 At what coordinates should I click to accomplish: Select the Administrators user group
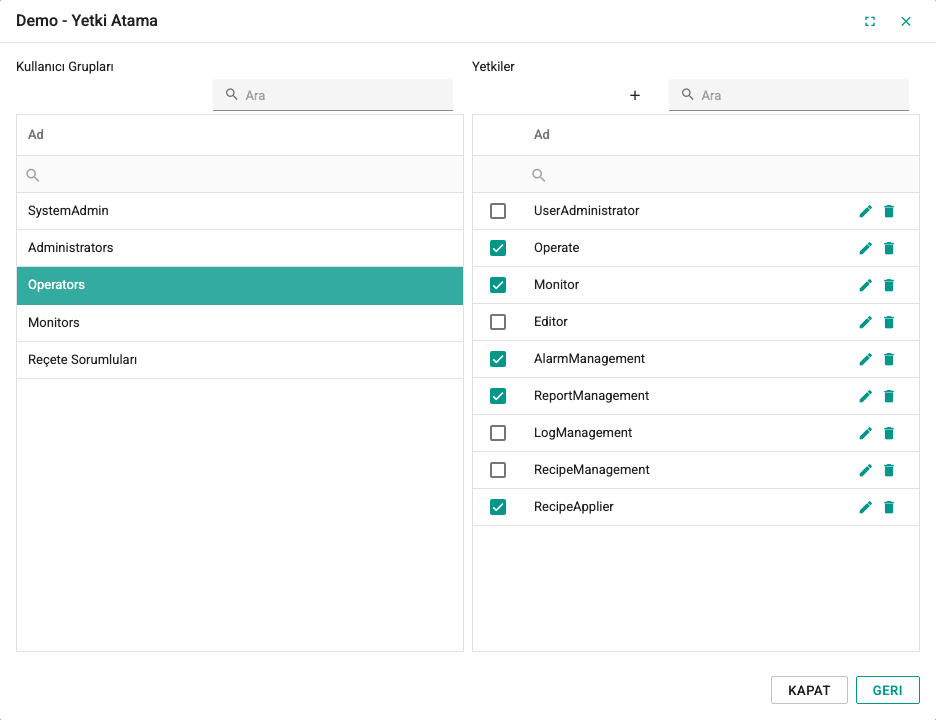click(240, 248)
